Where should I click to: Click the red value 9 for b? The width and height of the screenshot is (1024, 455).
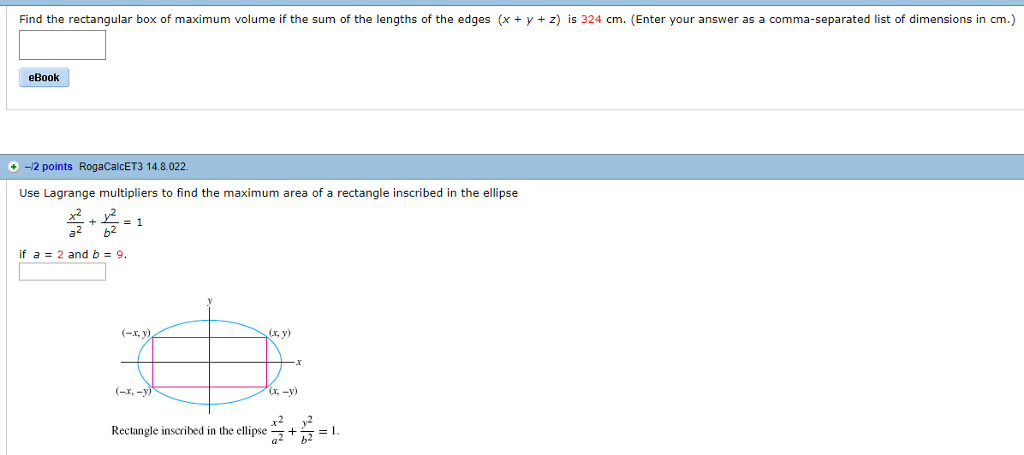(120, 255)
